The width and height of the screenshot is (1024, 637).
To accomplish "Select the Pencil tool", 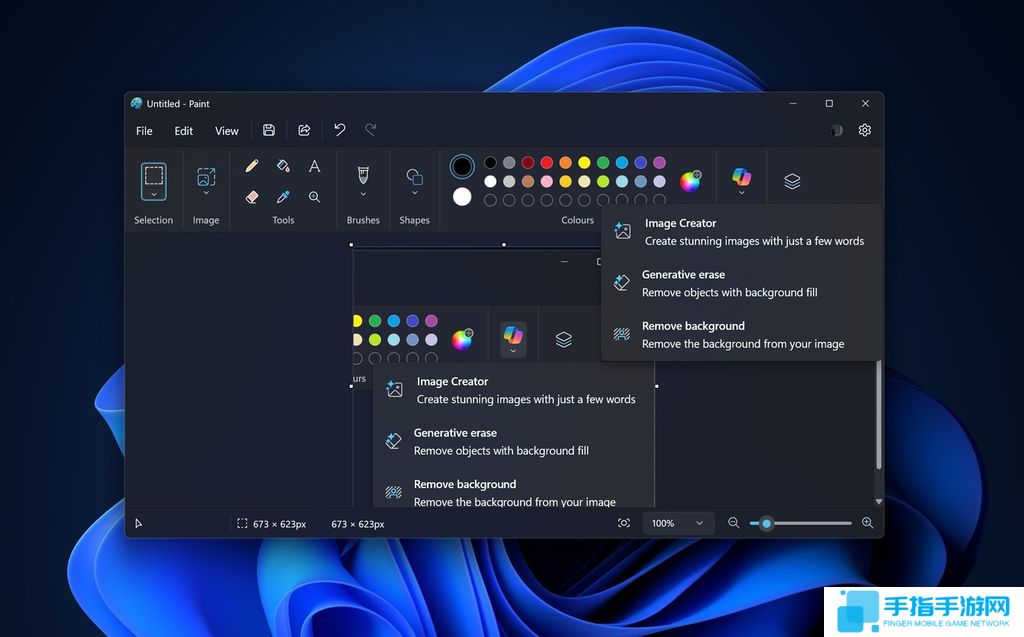I will coord(251,166).
